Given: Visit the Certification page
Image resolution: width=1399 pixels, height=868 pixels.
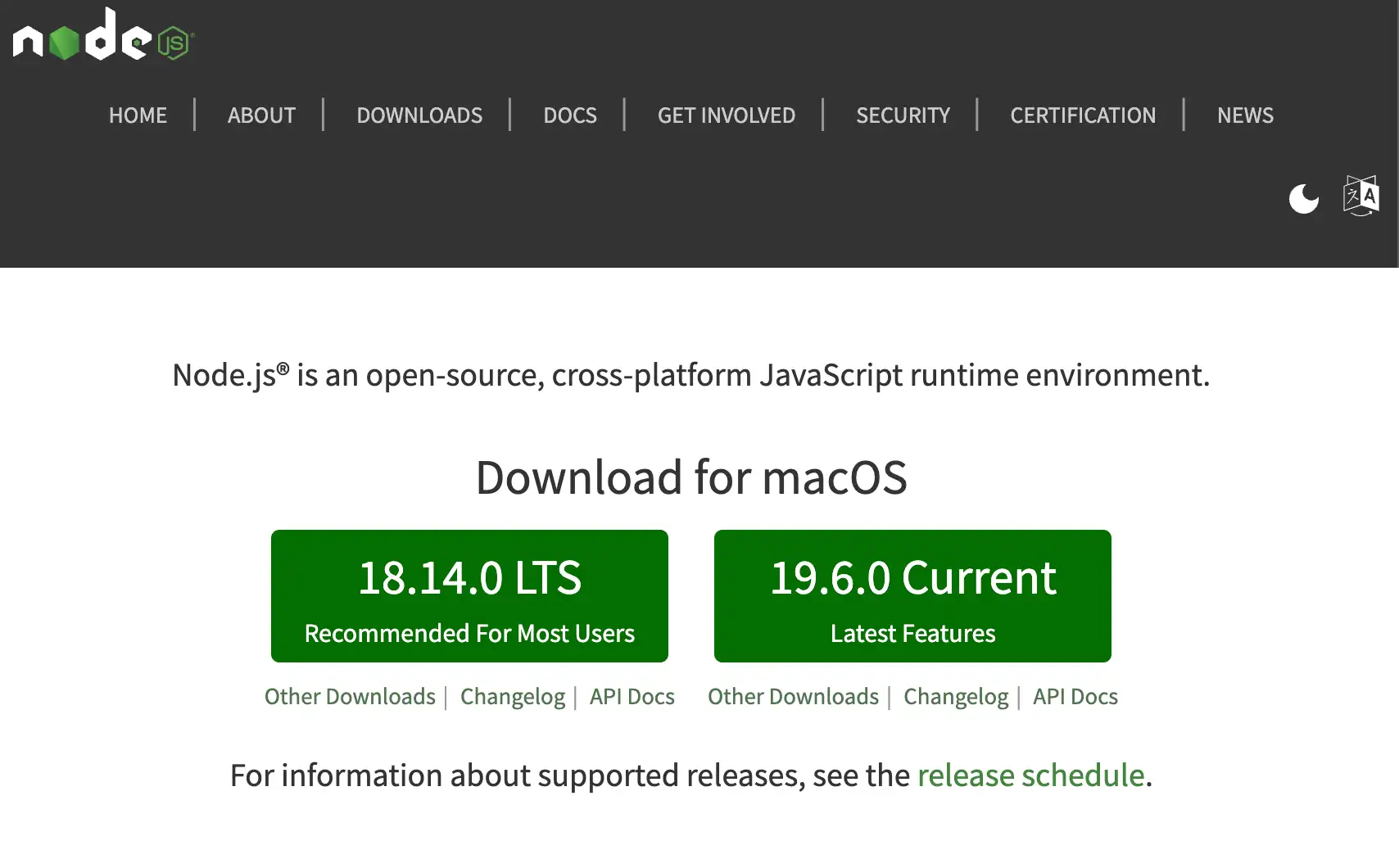Looking at the screenshot, I should click(x=1082, y=115).
